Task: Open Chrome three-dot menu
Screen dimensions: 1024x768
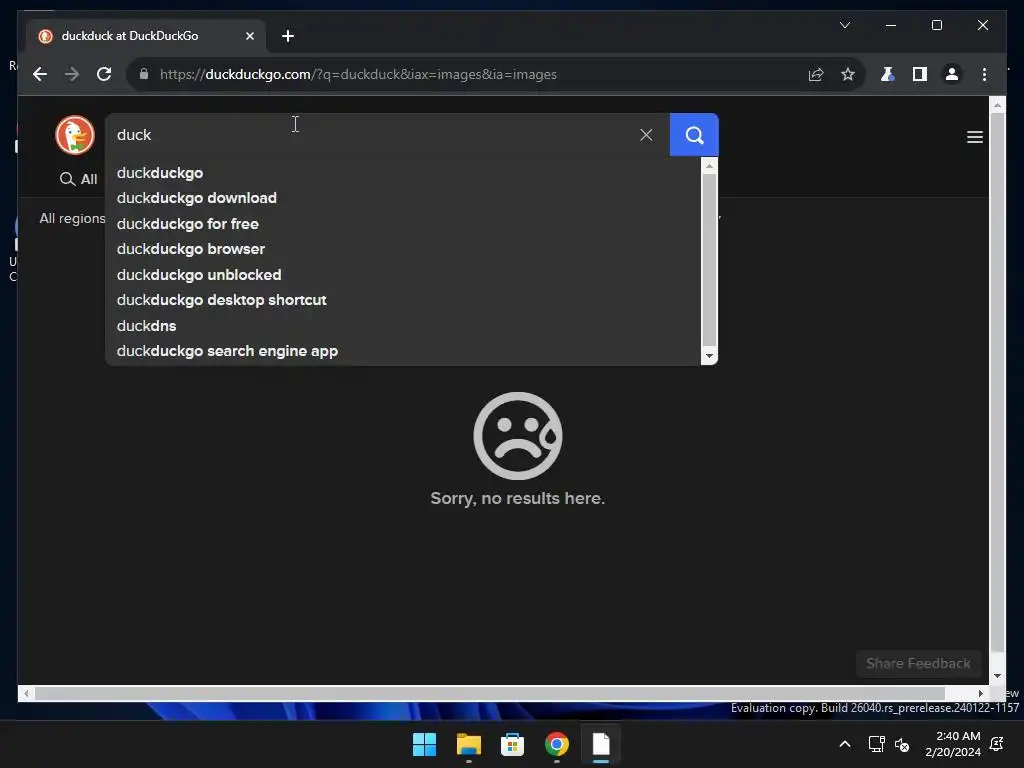Action: (984, 74)
